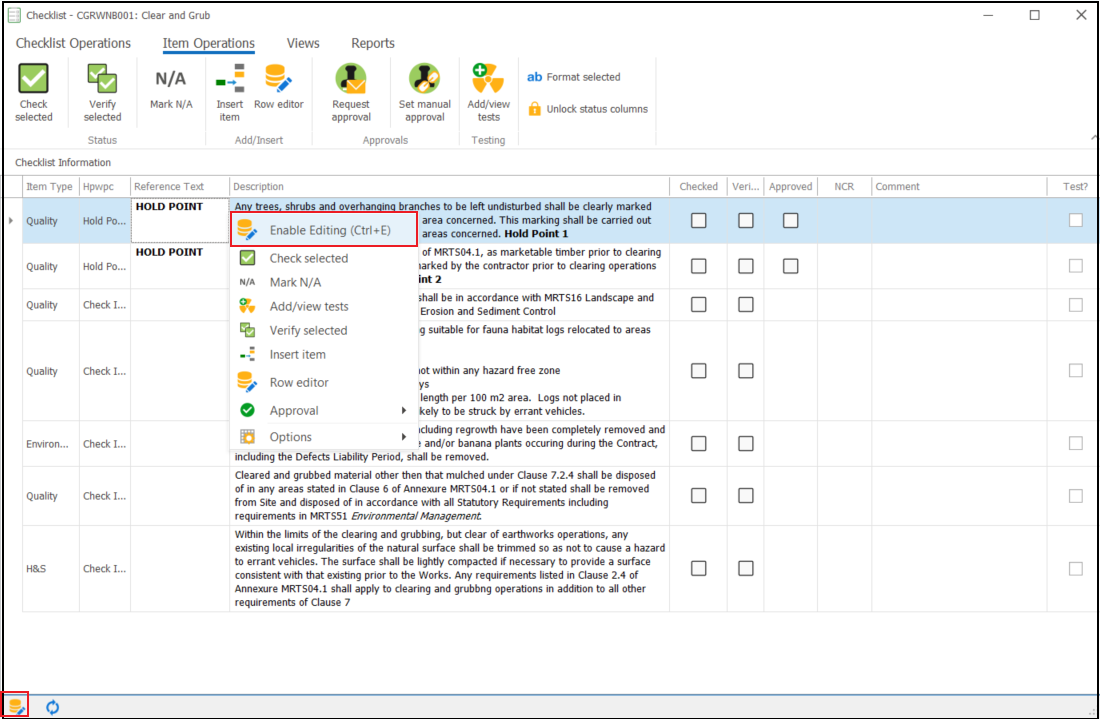Click the row indicator arrow of first row
Viewport: 1100px width, 719px height.
coord(11,220)
